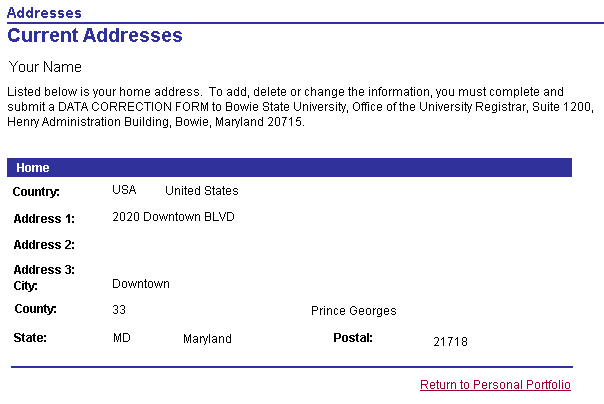
Task: Select the USA country code
Action: point(124,191)
